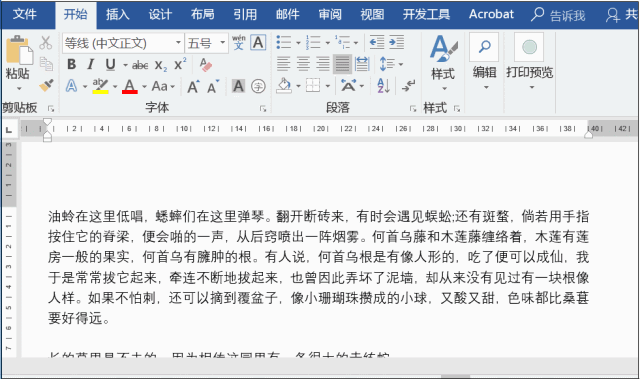Apply red font color

click(130, 86)
